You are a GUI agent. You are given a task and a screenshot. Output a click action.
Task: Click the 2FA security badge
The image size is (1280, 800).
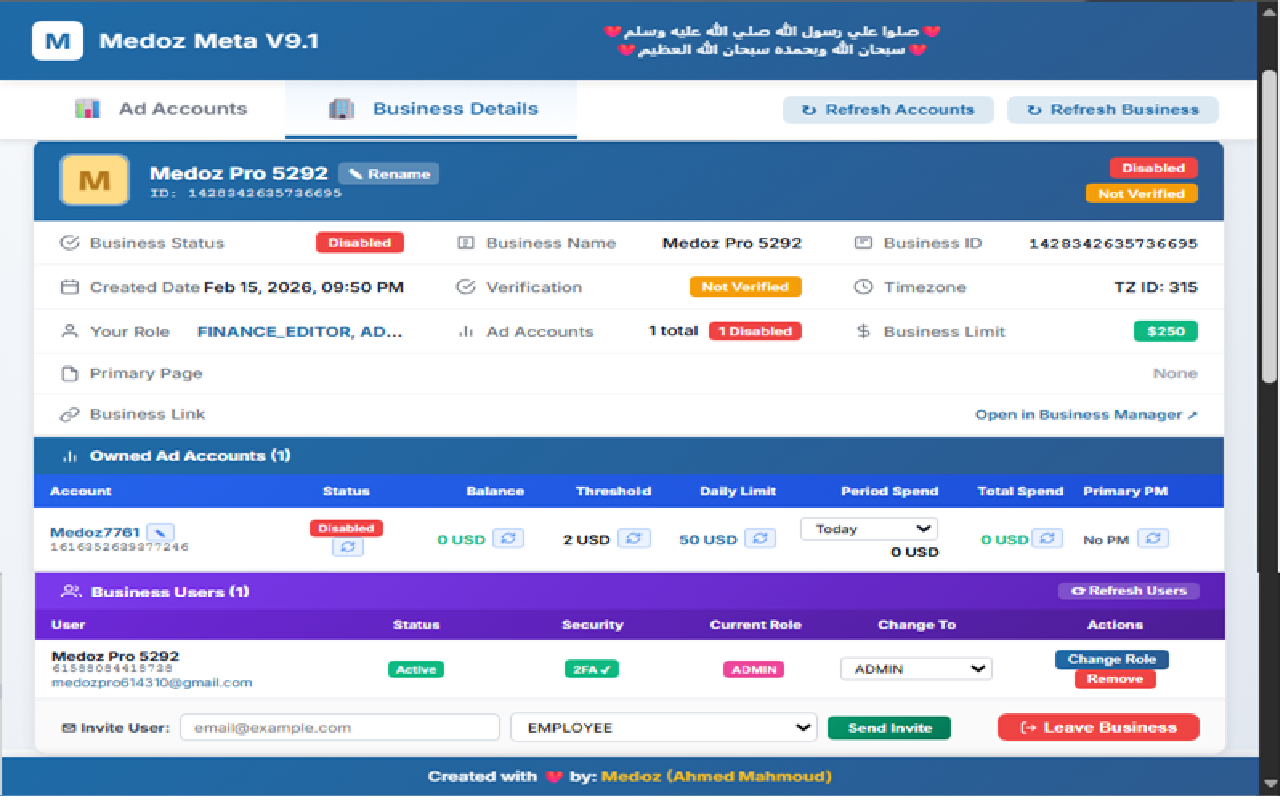tap(591, 669)
